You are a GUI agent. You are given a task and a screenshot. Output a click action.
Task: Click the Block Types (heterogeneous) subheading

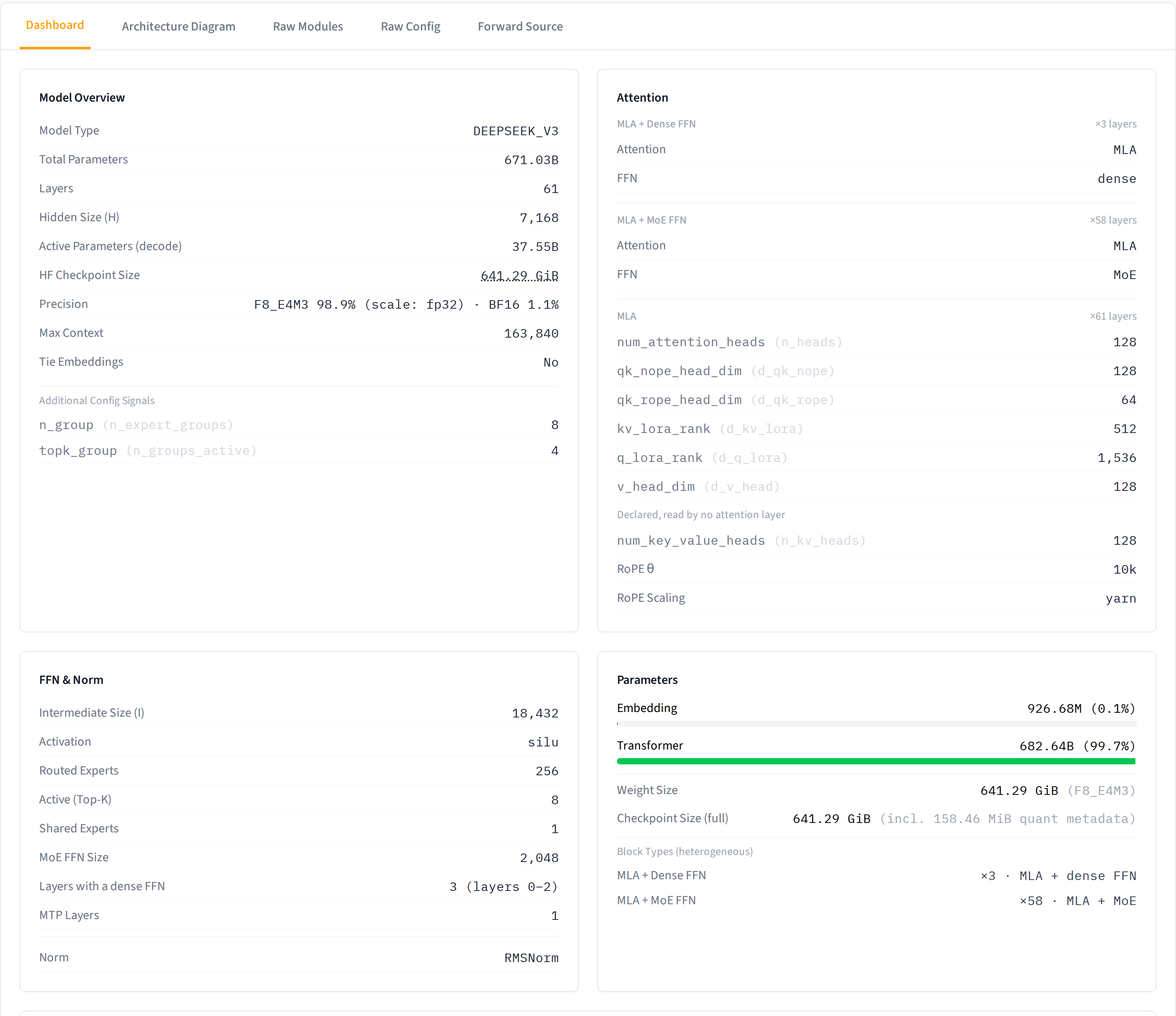coord(685,851)
